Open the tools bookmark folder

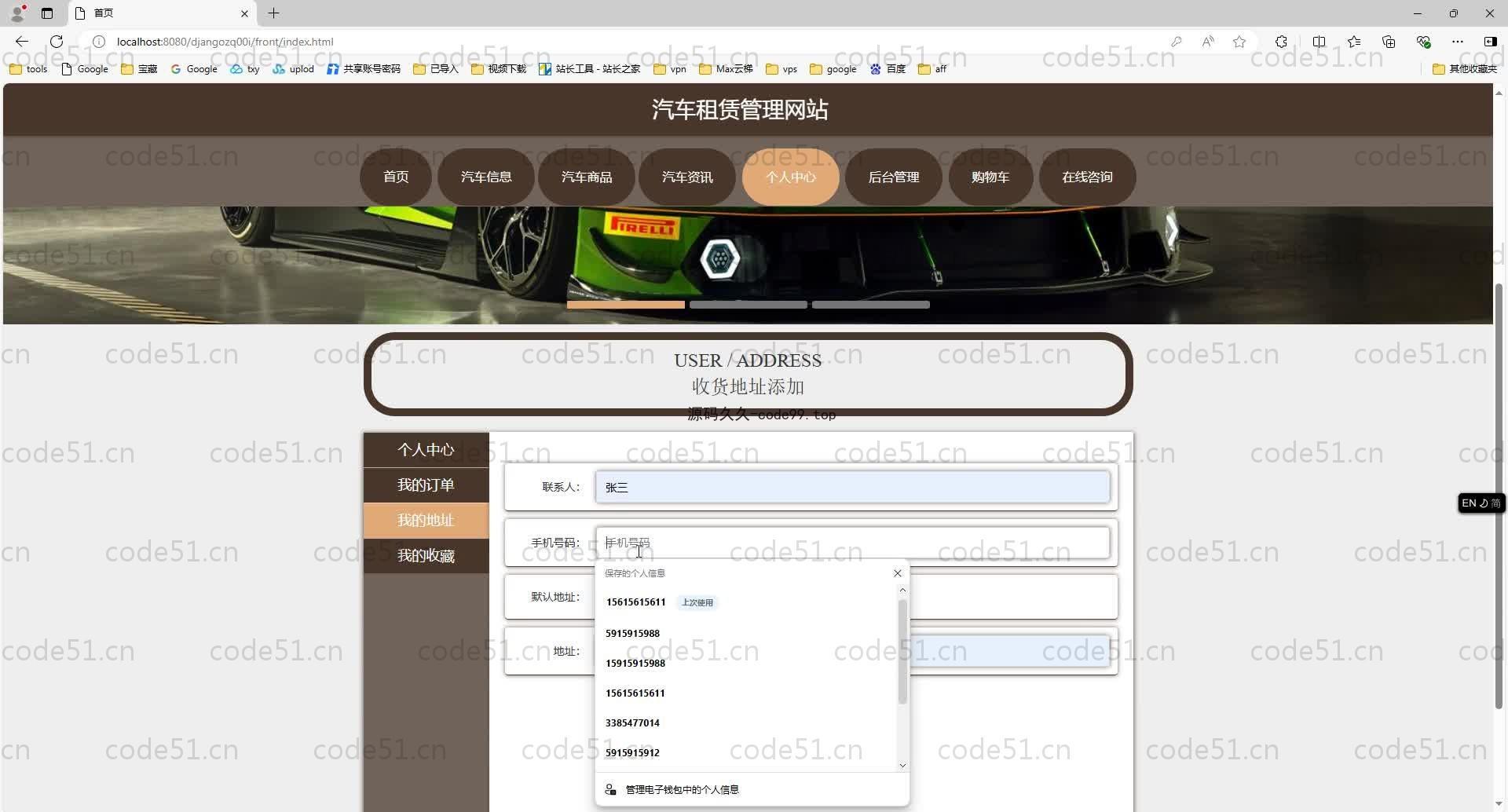[x=29, y=69]
